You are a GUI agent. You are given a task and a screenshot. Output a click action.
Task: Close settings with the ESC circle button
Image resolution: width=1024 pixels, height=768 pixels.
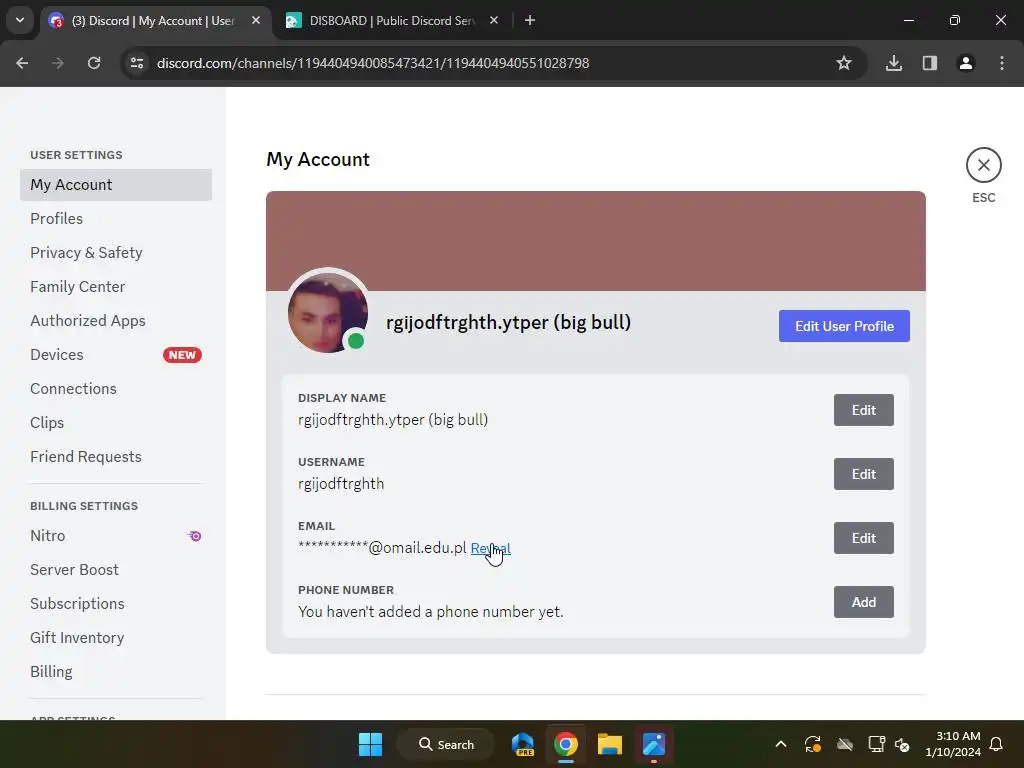pos(983,165)
